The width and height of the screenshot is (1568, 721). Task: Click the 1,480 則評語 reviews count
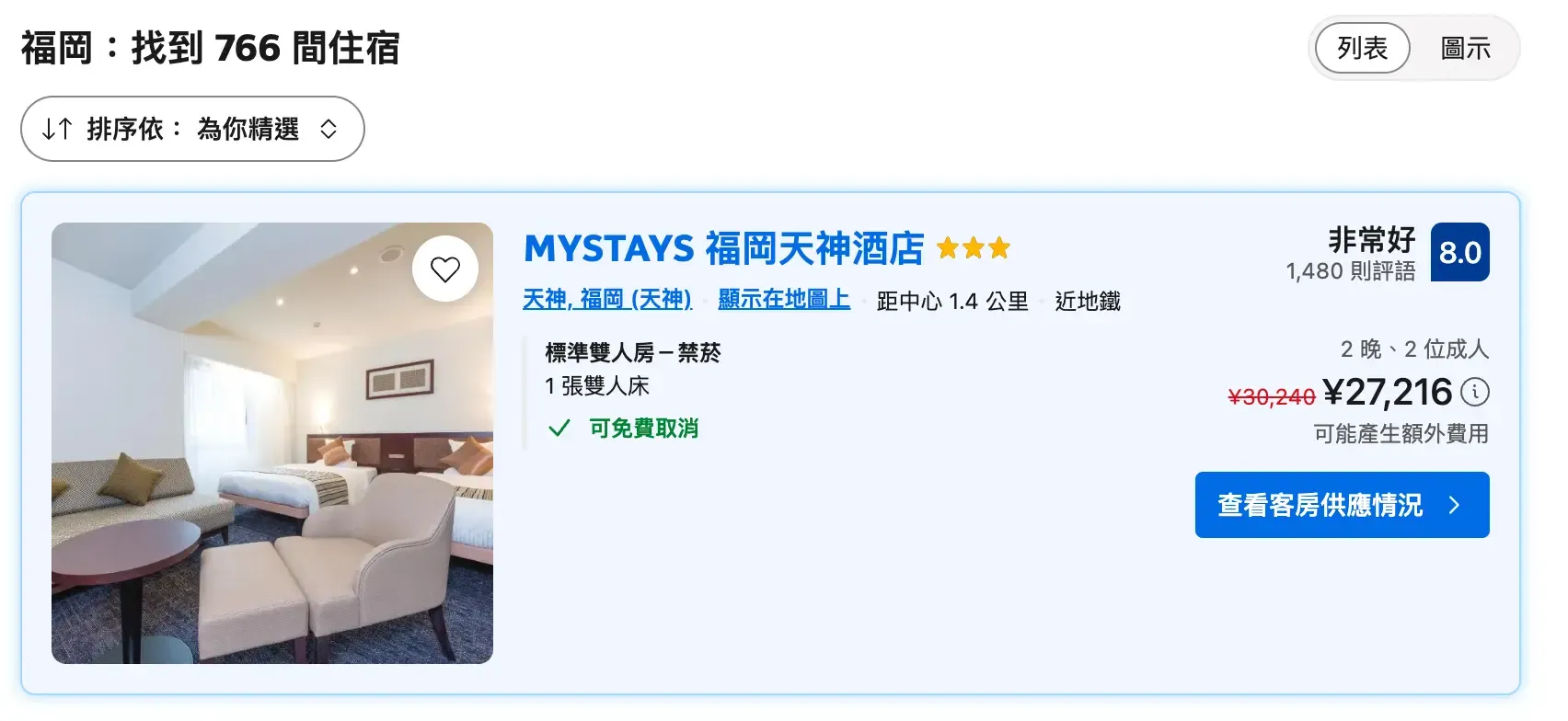tap(1350, 271)
